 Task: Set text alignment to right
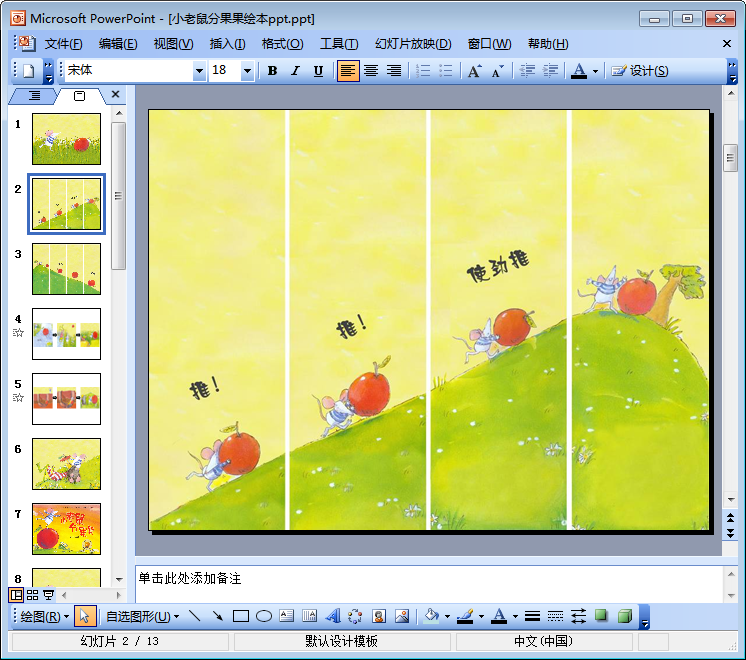pyautogui.click(x=394, y=71)
